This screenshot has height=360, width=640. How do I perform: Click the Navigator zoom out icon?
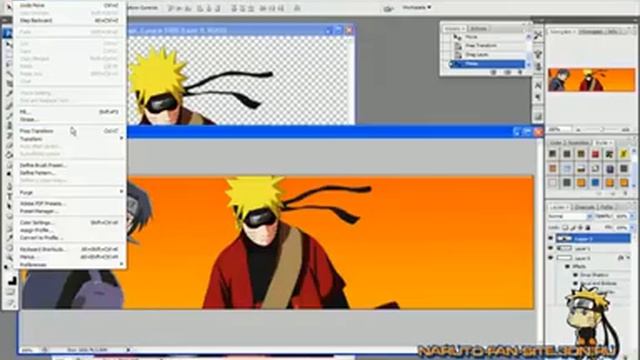click(x=578, y=129)
